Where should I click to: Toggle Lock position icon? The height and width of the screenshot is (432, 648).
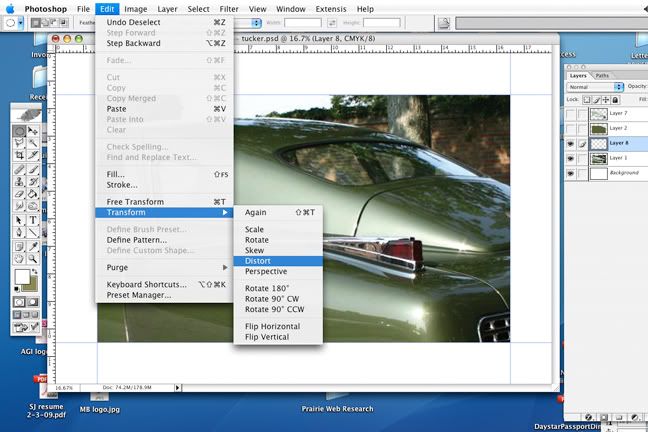pos(606,100)
